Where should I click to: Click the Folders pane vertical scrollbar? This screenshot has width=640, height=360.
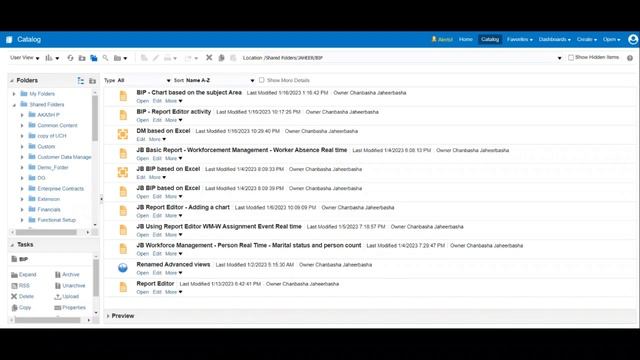click(95, 118)
